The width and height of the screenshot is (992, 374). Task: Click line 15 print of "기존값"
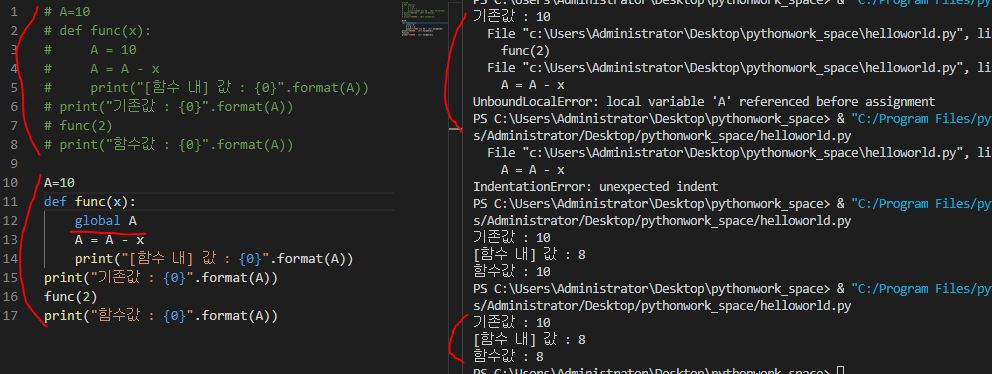point(161,278)
